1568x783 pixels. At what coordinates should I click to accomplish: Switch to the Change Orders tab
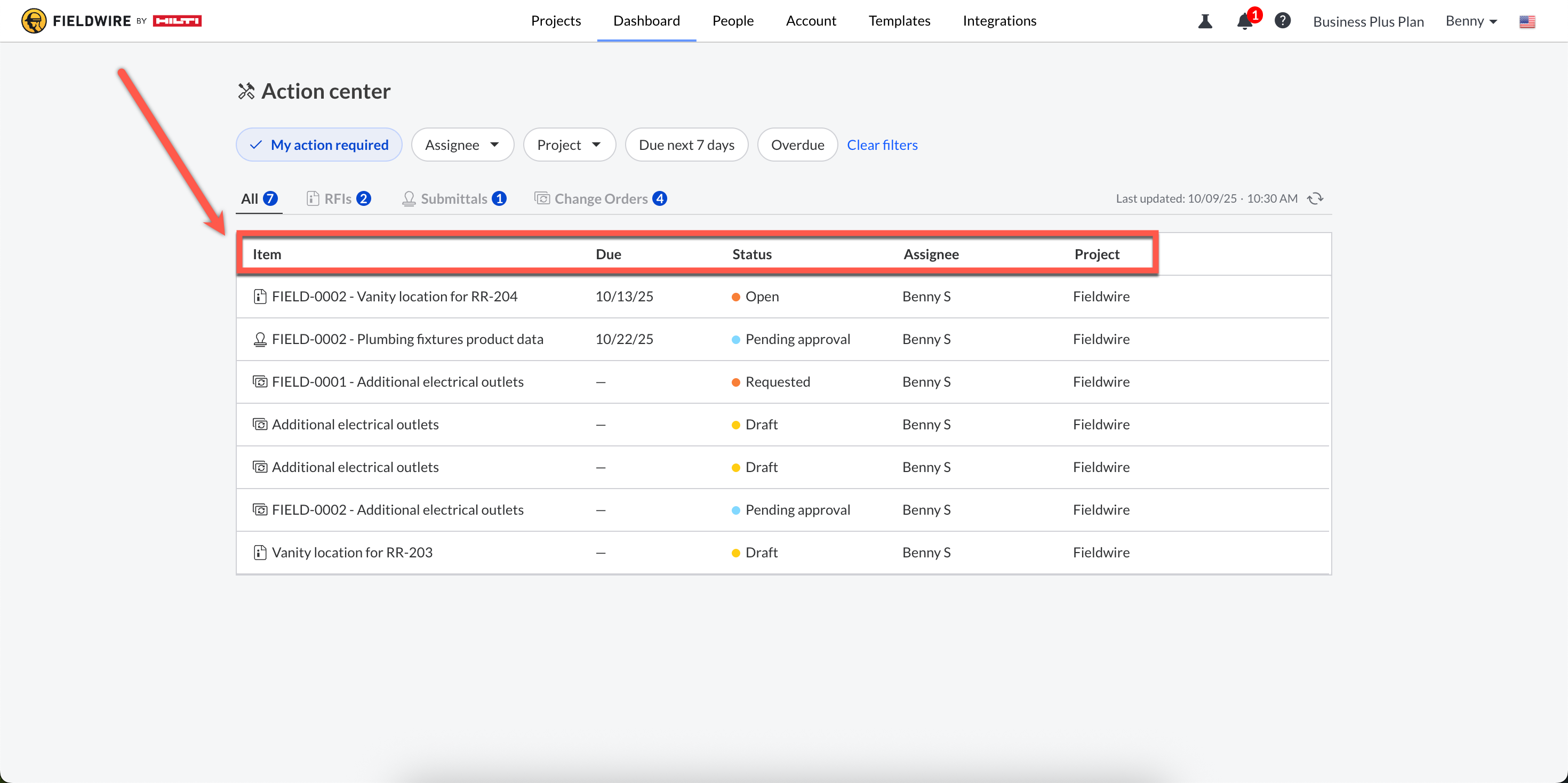[600, 198]
